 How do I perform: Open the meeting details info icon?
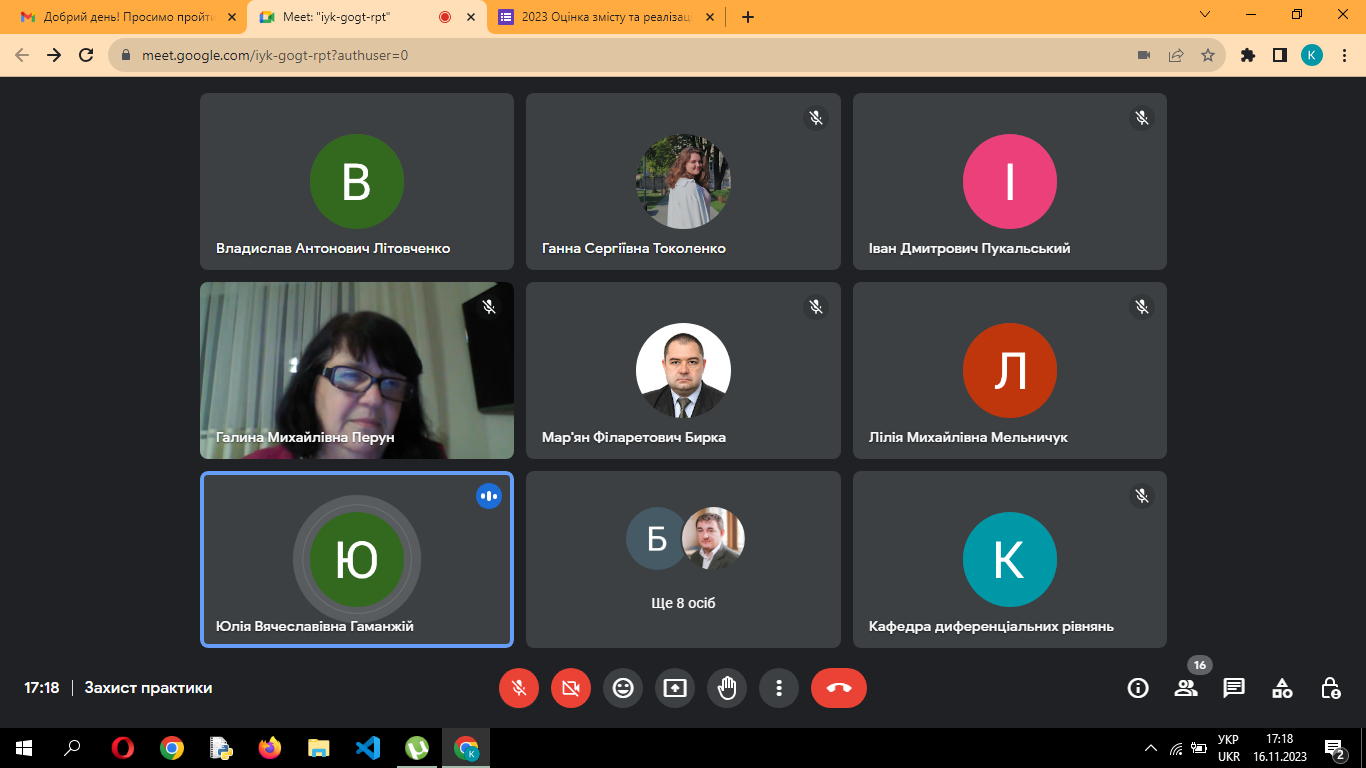pos(1138,688)
